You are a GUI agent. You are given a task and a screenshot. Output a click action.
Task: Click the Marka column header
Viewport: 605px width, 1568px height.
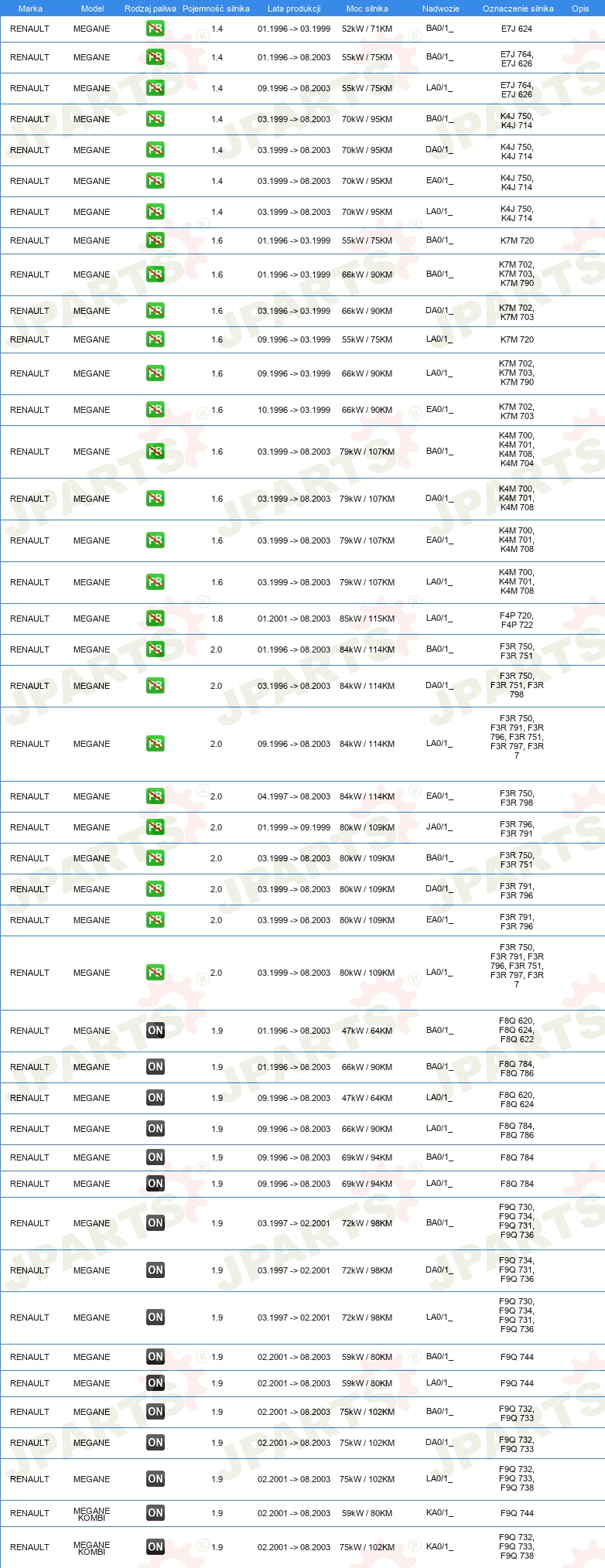point(30,9)
